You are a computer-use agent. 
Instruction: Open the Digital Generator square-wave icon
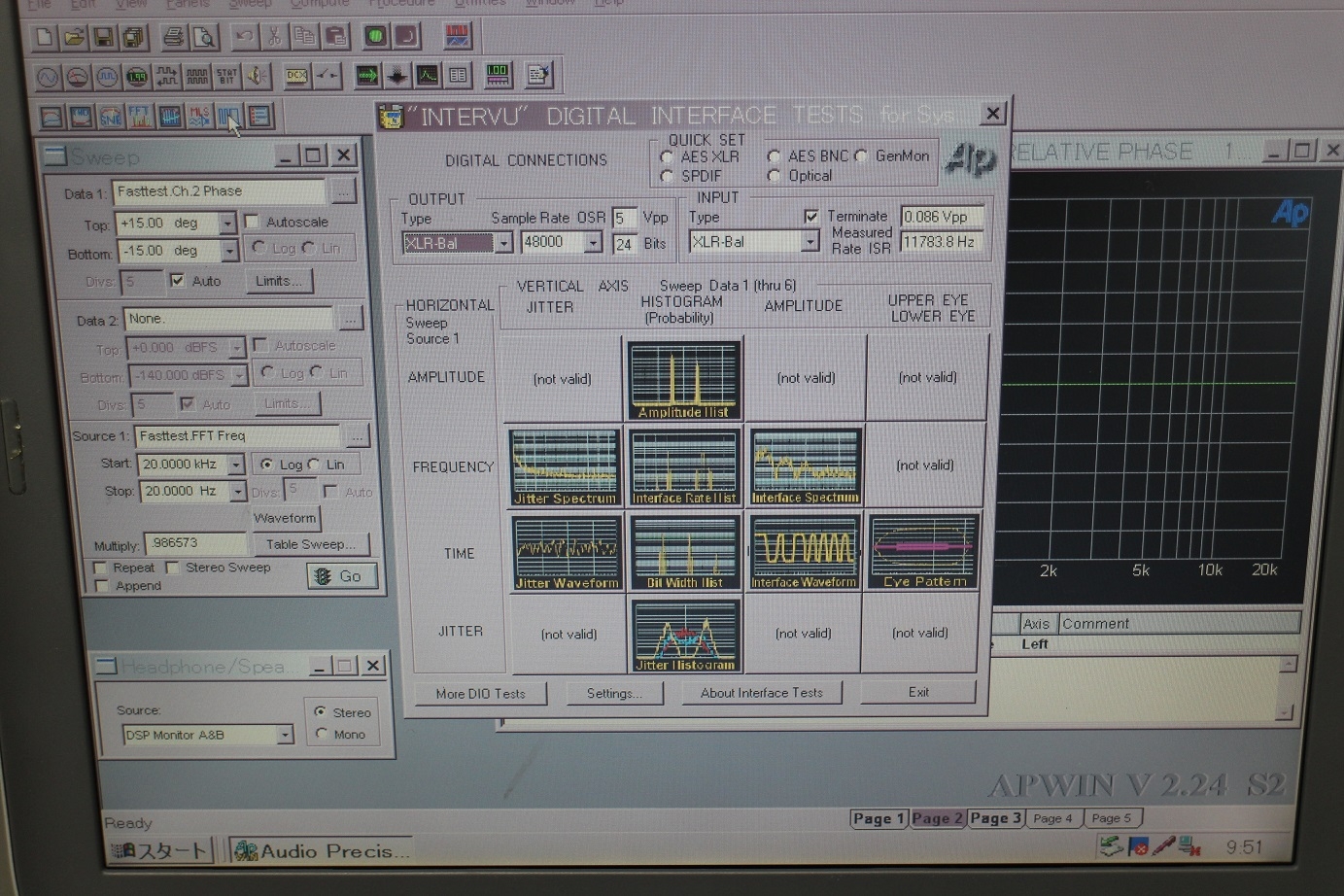click(x=107, y=77)
